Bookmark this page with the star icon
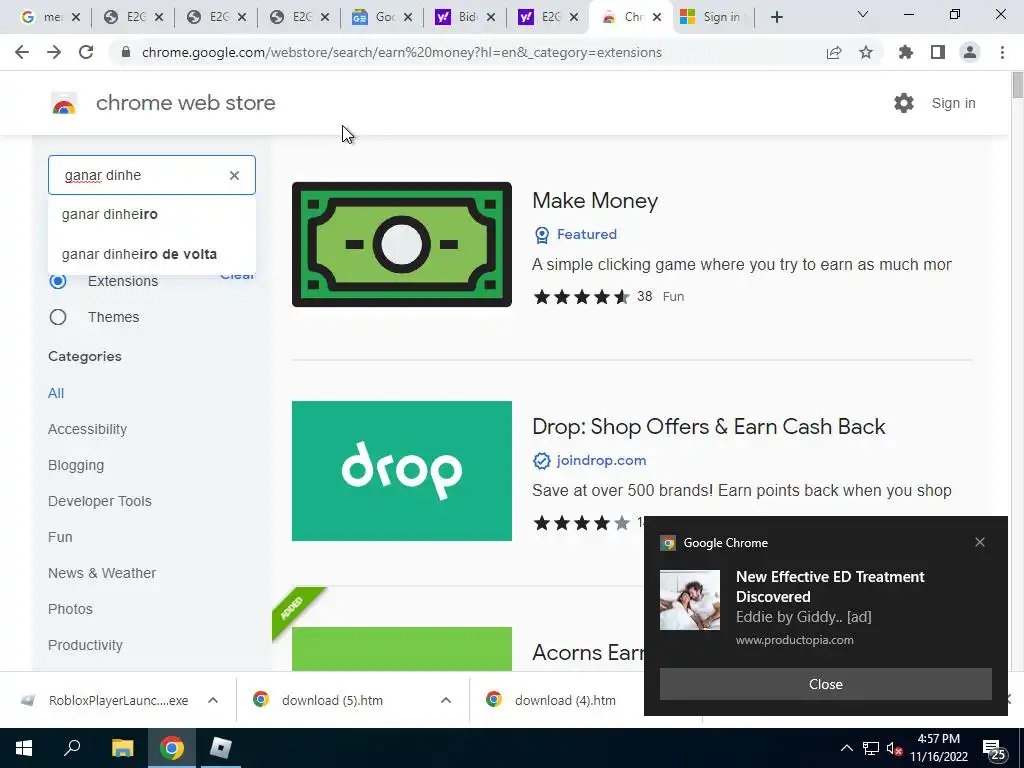This screenshot has height=768, width=1024. tap(865, 52)
